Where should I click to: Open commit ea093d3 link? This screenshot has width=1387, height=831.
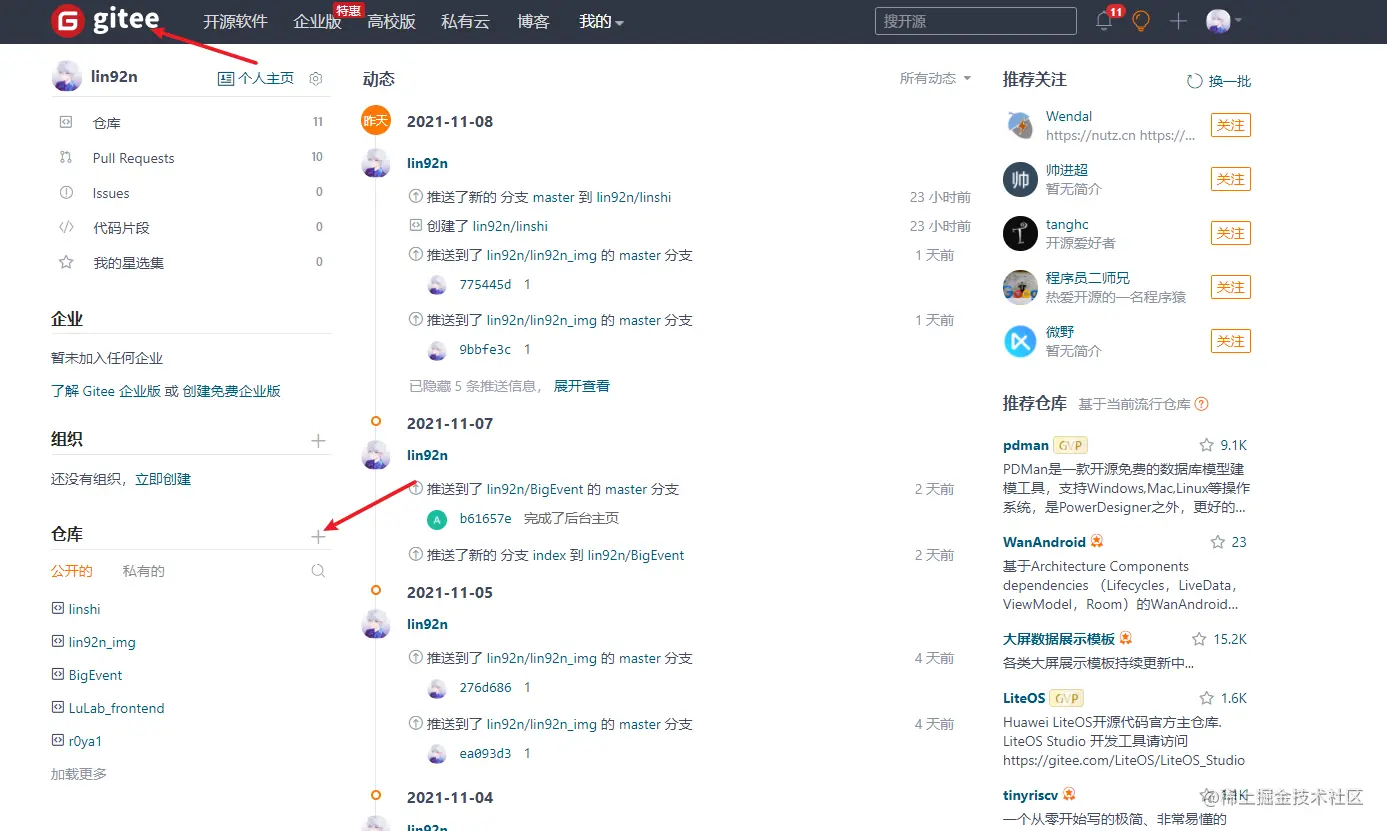[x=485, y=754]
